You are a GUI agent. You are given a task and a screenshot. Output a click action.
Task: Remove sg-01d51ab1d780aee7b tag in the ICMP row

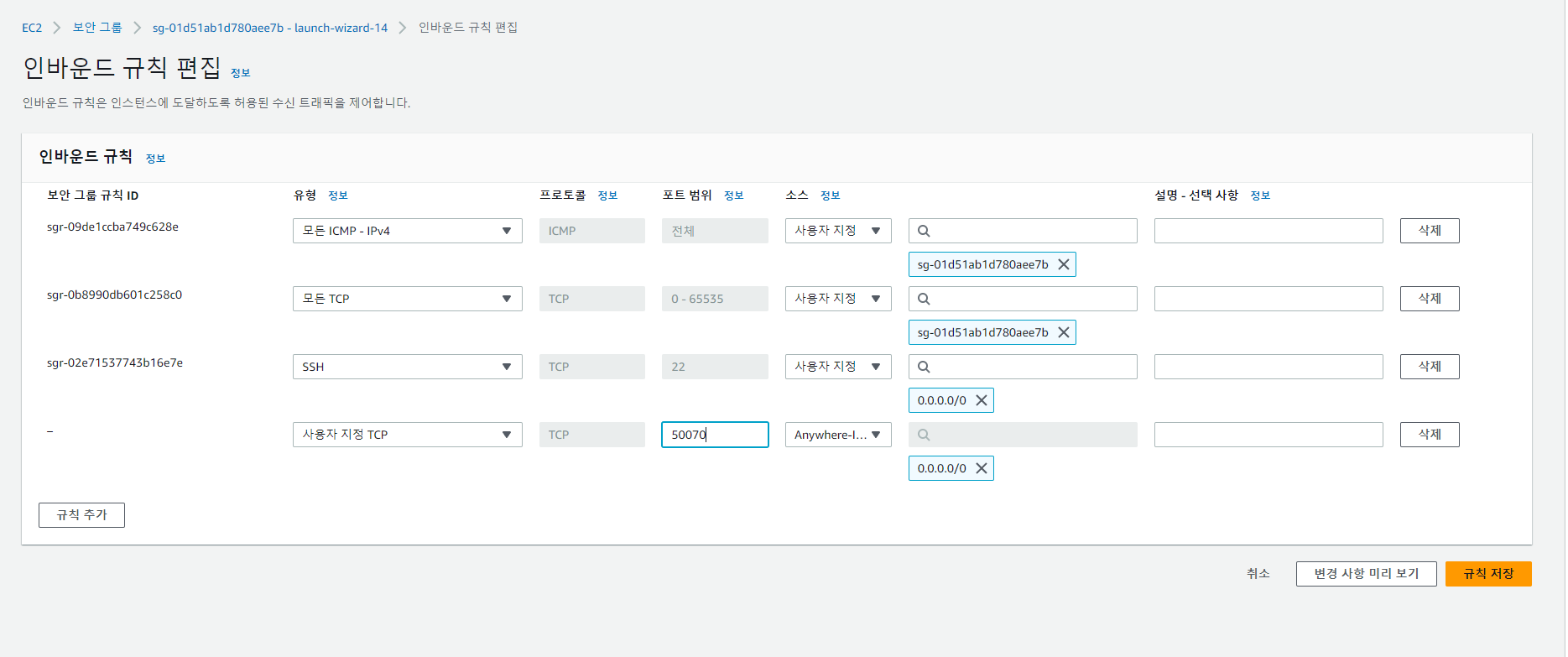(x=1063, y=264)
